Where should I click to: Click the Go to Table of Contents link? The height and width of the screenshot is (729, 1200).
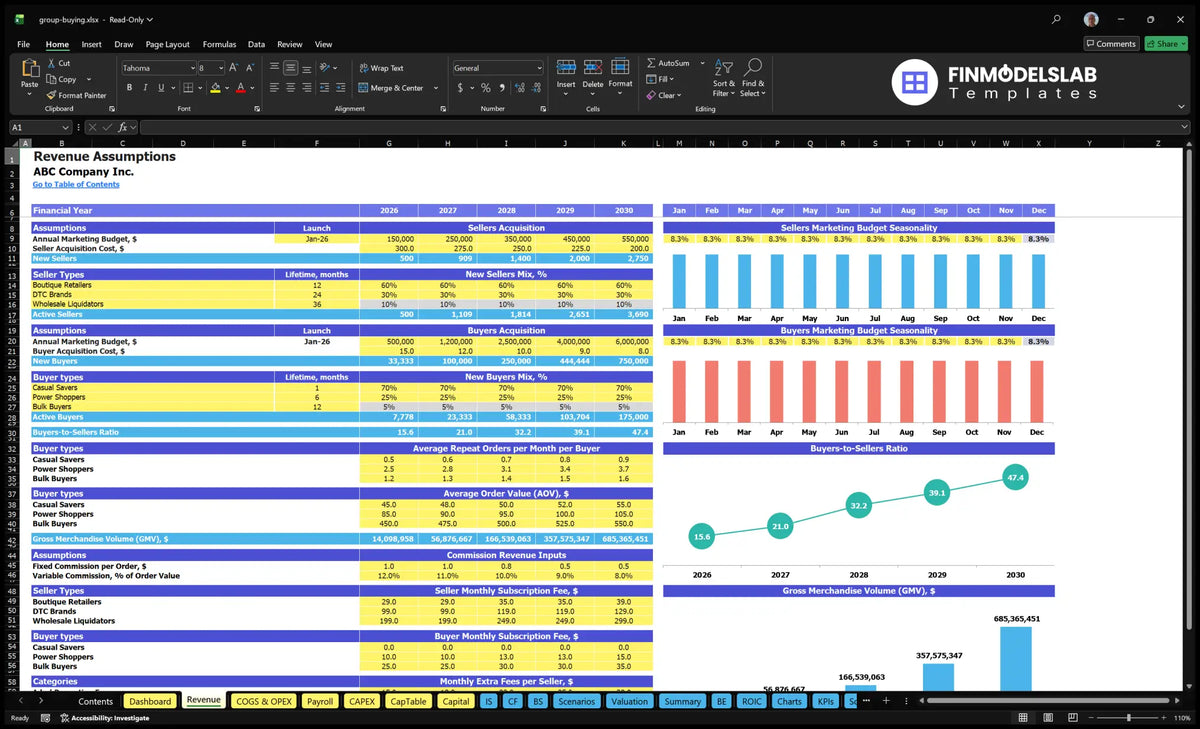tap(76, 184)
